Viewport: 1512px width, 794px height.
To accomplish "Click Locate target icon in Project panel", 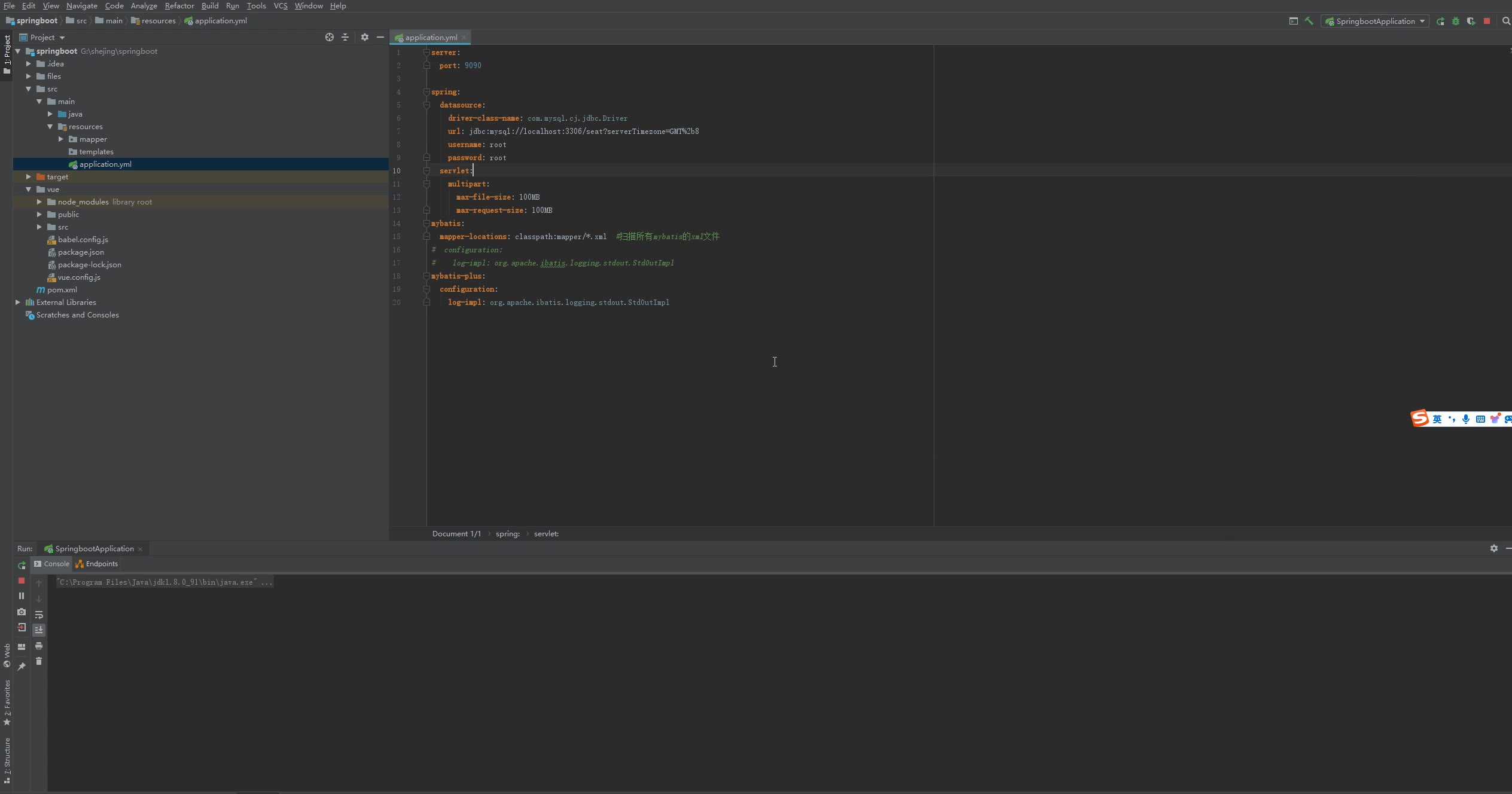I will [329, 37].
